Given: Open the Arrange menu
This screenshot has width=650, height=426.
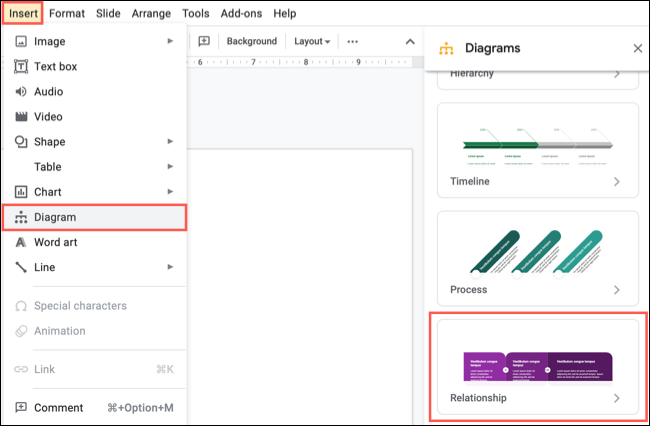Looking at the screenshot, I should pyautogui.click(x=152, y=13).
